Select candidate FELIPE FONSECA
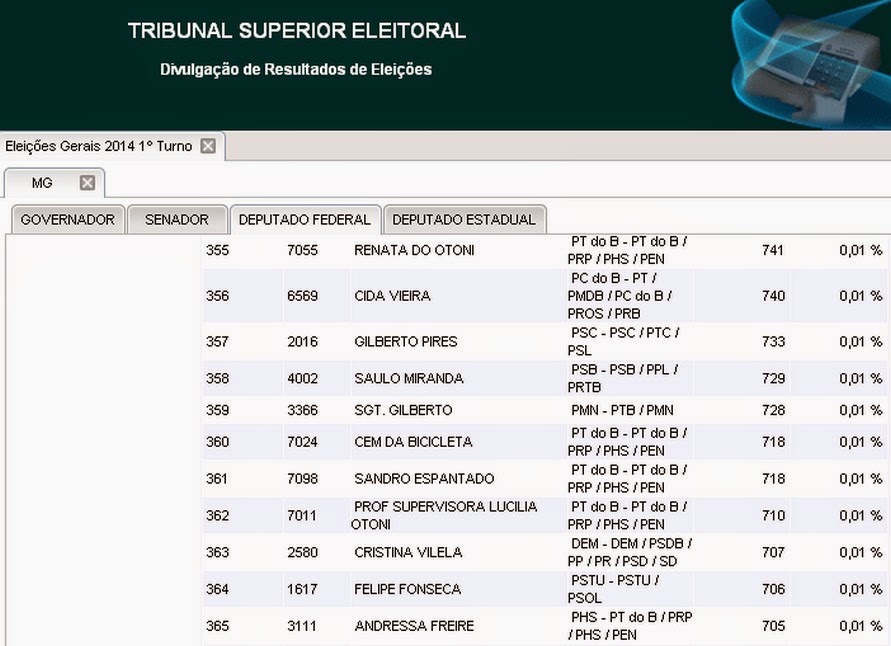The image size is (891, 646). tap(407, 589)
